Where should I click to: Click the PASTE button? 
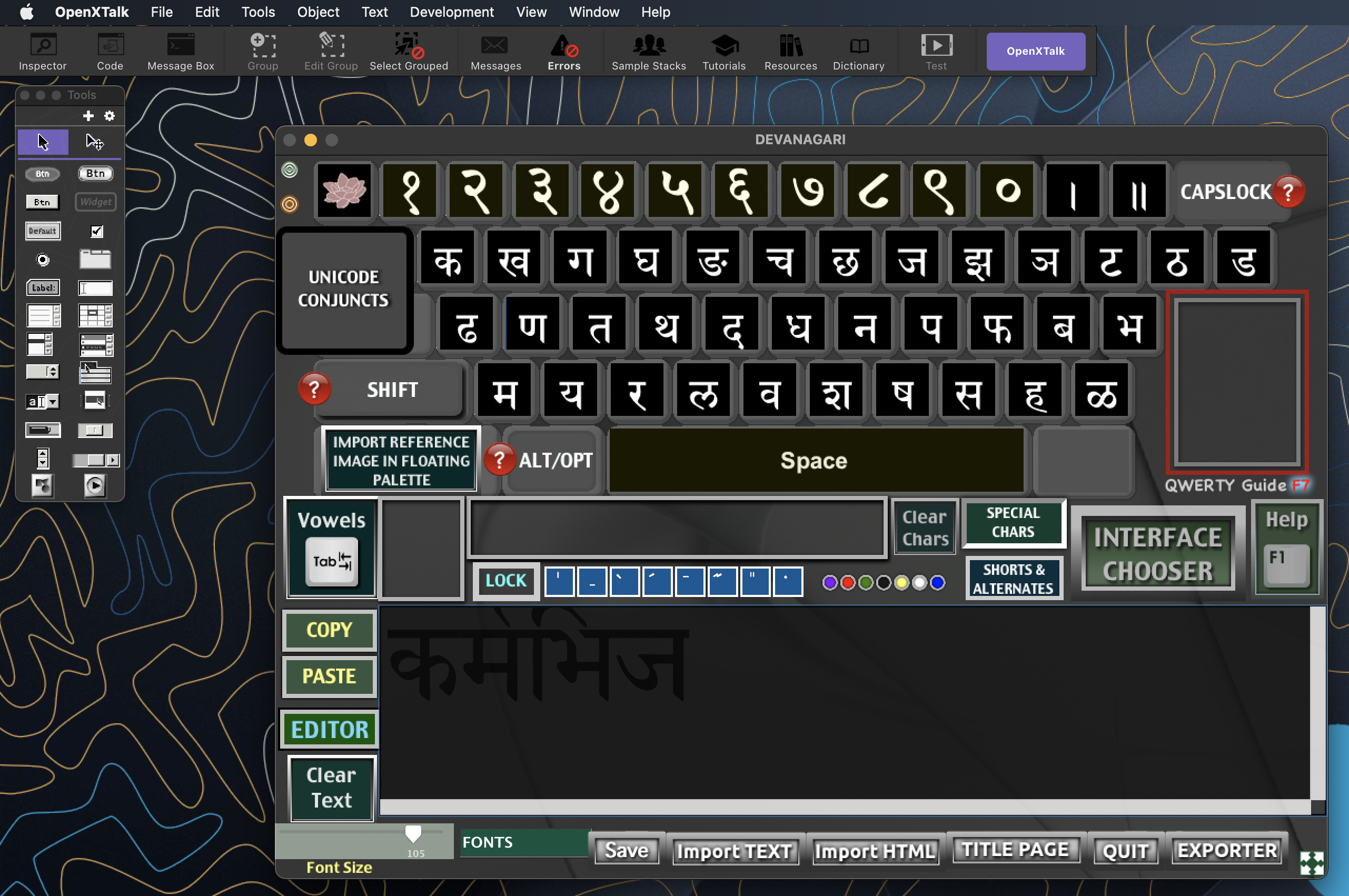pyautogui.click(x=329, y=676)
